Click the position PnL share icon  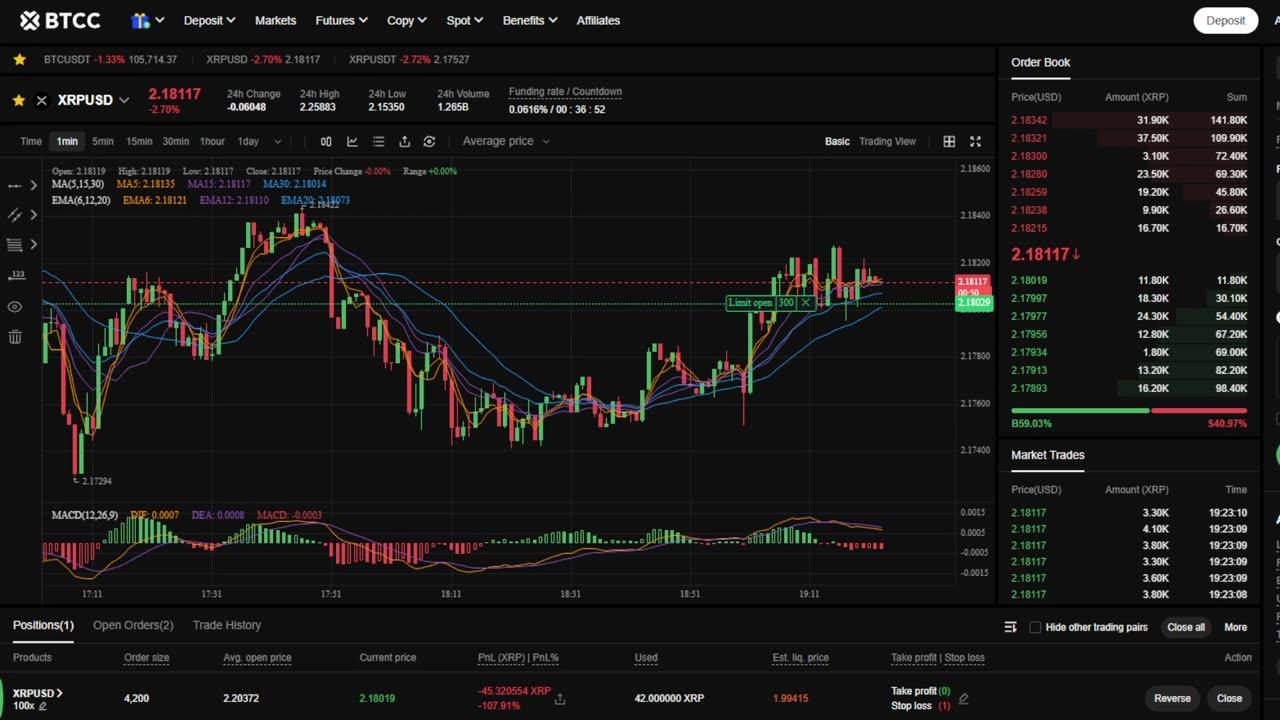560,698
